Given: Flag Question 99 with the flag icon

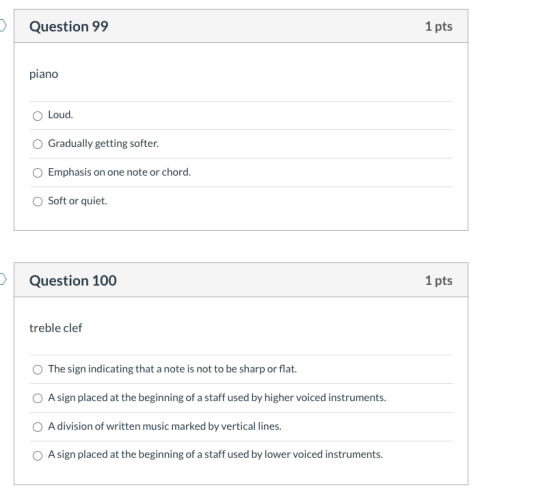Looking at the screenshot, I should click(2, 26).
